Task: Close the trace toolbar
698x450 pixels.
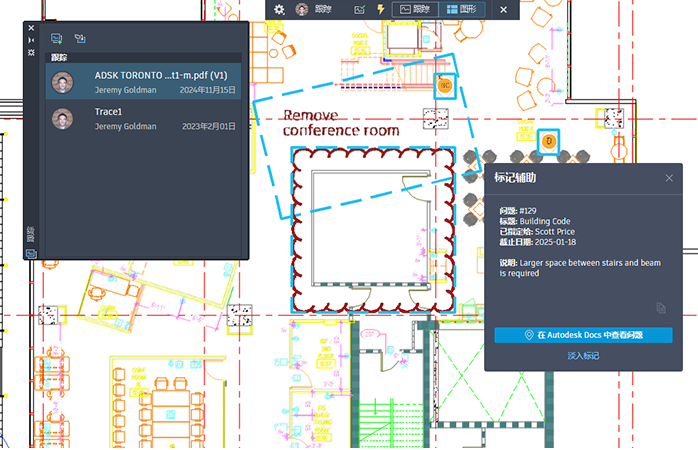Action: 503,9
